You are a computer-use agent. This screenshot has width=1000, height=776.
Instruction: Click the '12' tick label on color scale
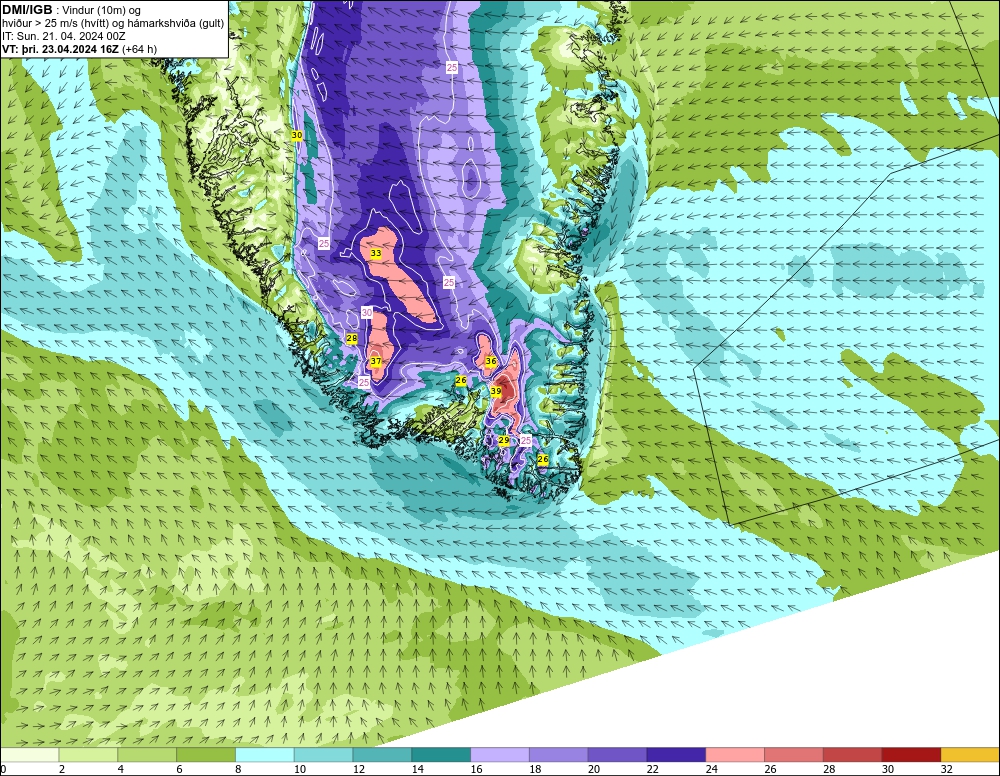pos(358,770)
